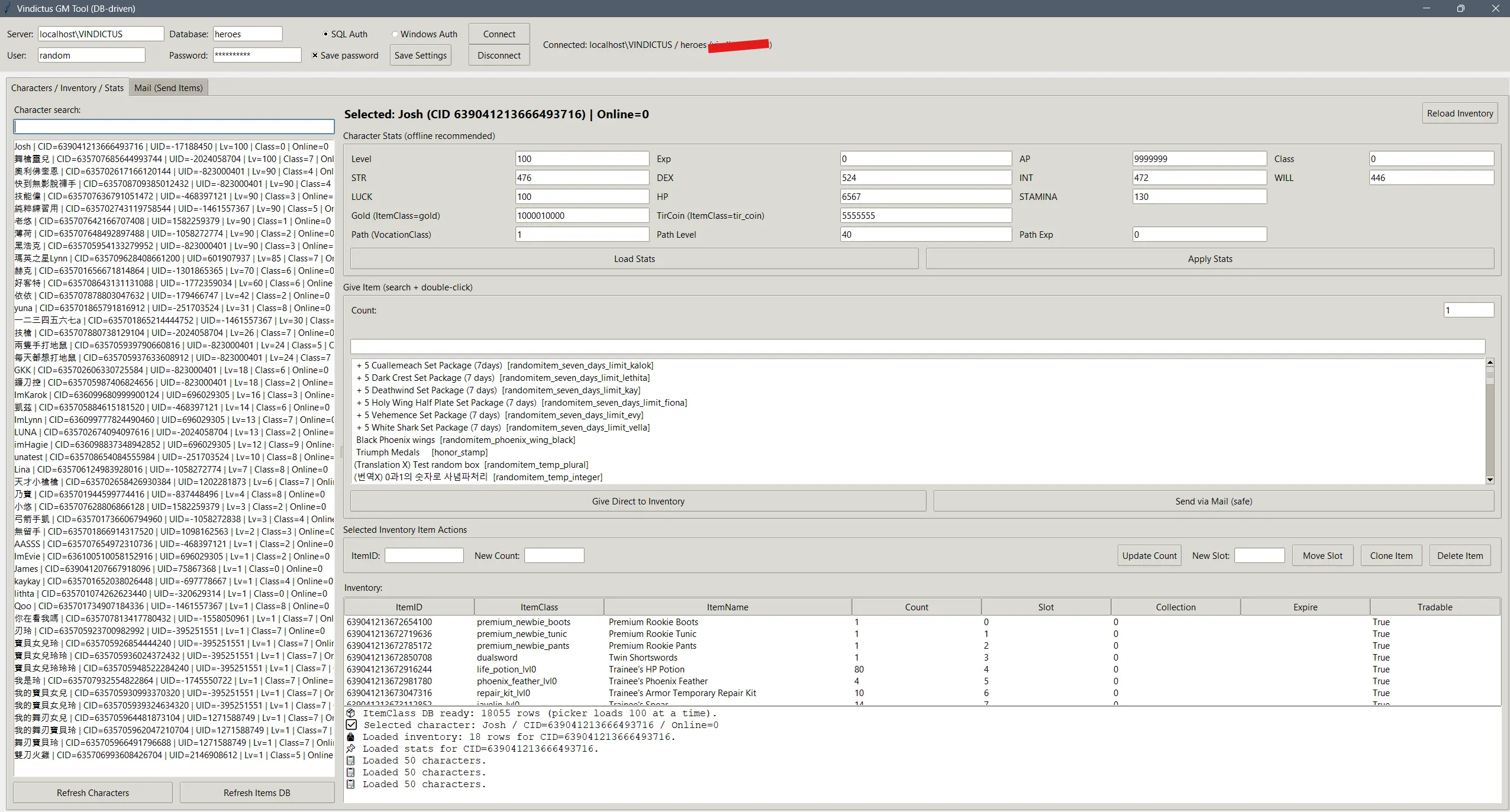Click the STR stat field
Screen dimensions: 1510x812
coord(582,178)
